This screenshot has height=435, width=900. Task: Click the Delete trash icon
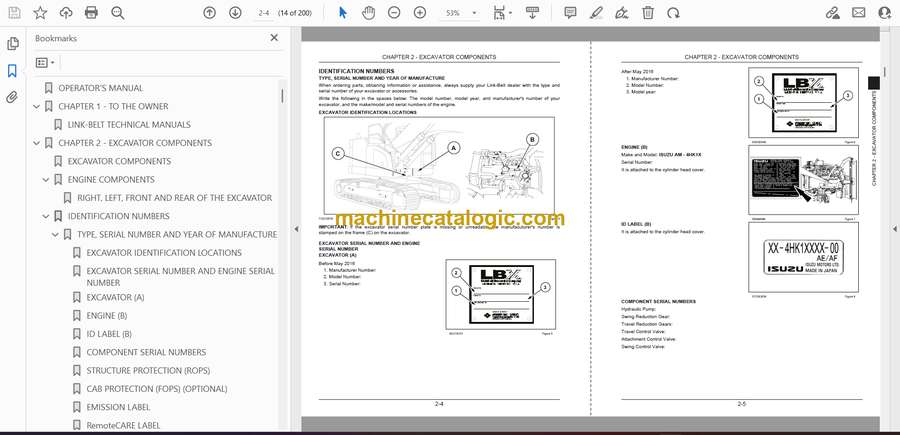(x=648, y=13)
